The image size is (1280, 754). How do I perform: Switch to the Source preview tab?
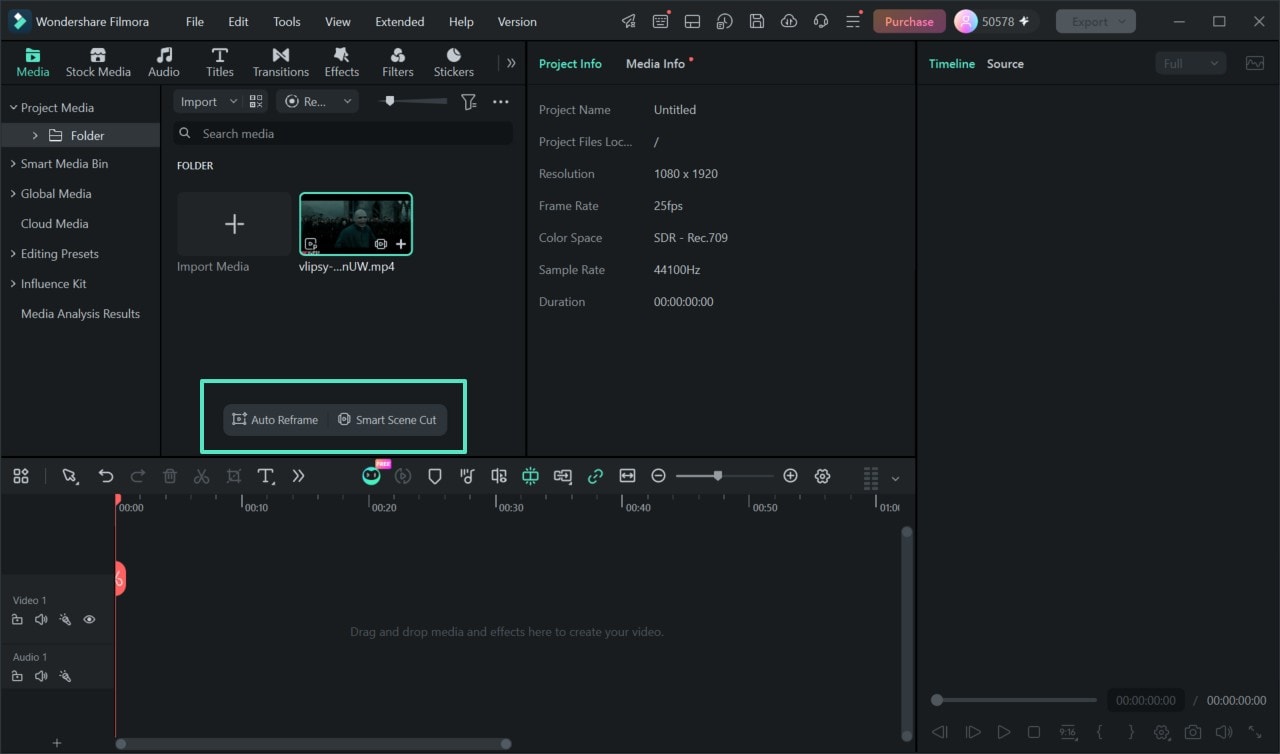click(1005, 64)
